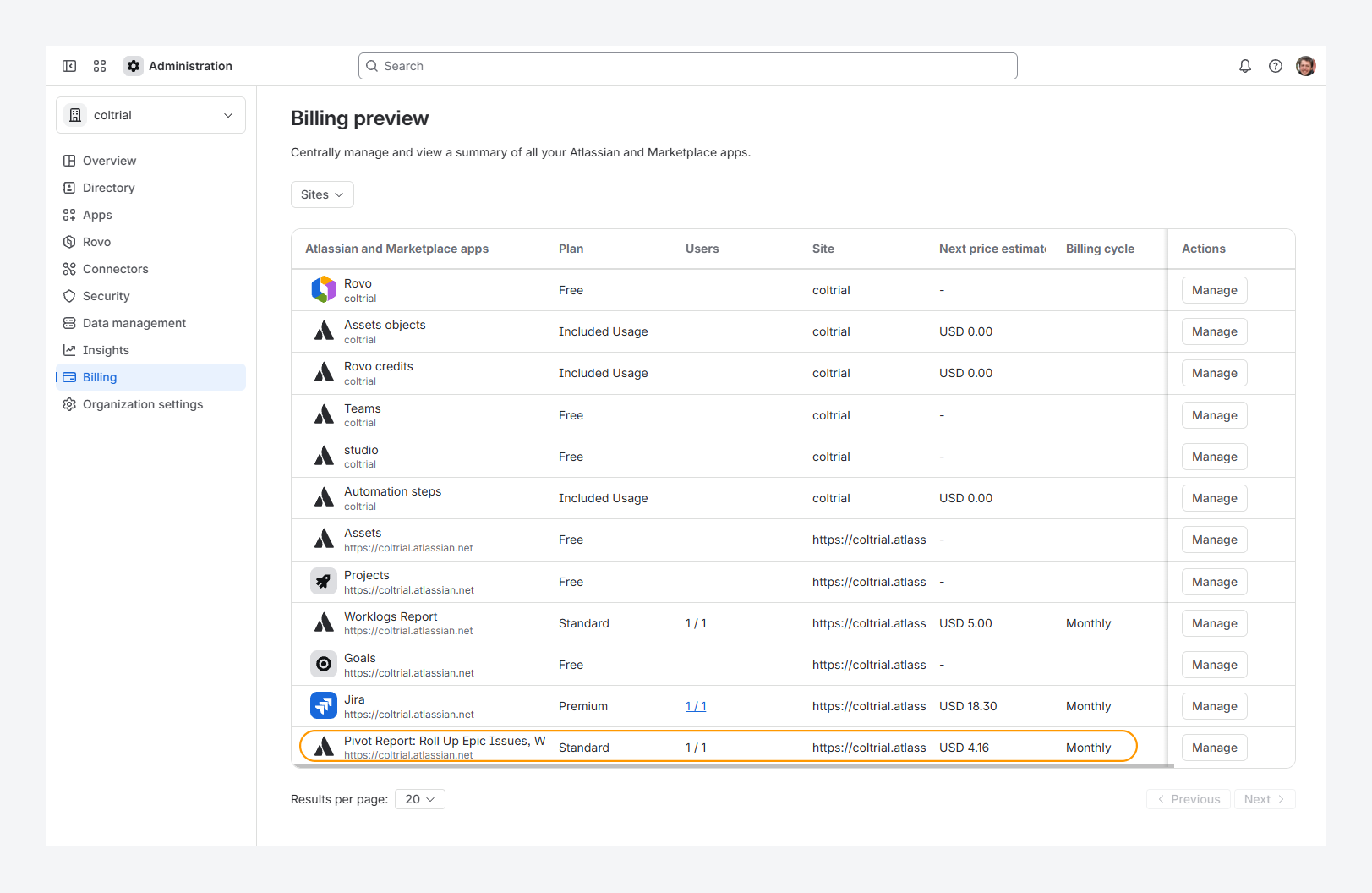This screenshot has width=1372, height=893.
Task: Click the Goals target icon
Action: [x=324, y=665]
